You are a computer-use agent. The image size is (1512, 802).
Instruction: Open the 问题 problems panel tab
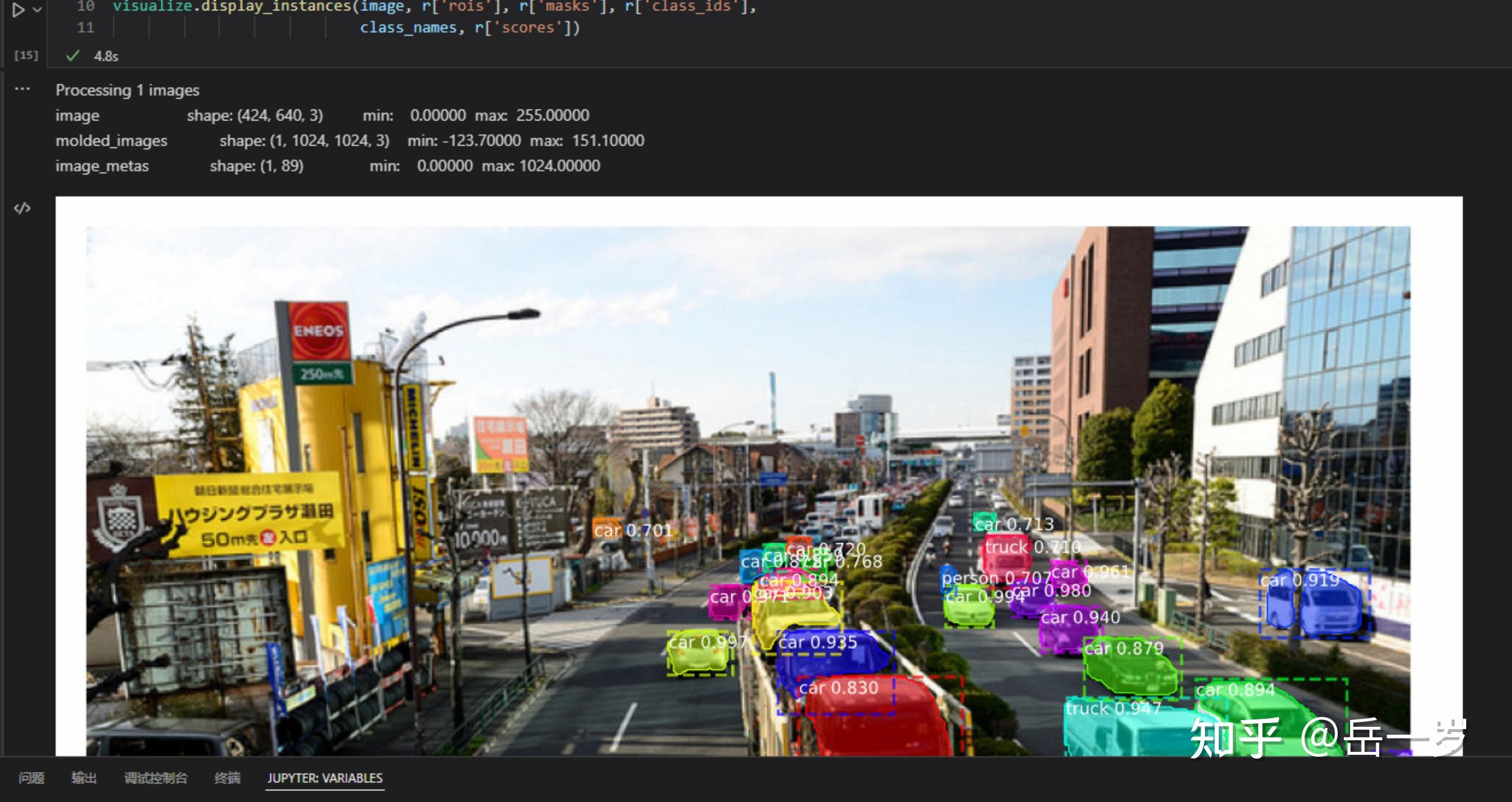(32, 778)
